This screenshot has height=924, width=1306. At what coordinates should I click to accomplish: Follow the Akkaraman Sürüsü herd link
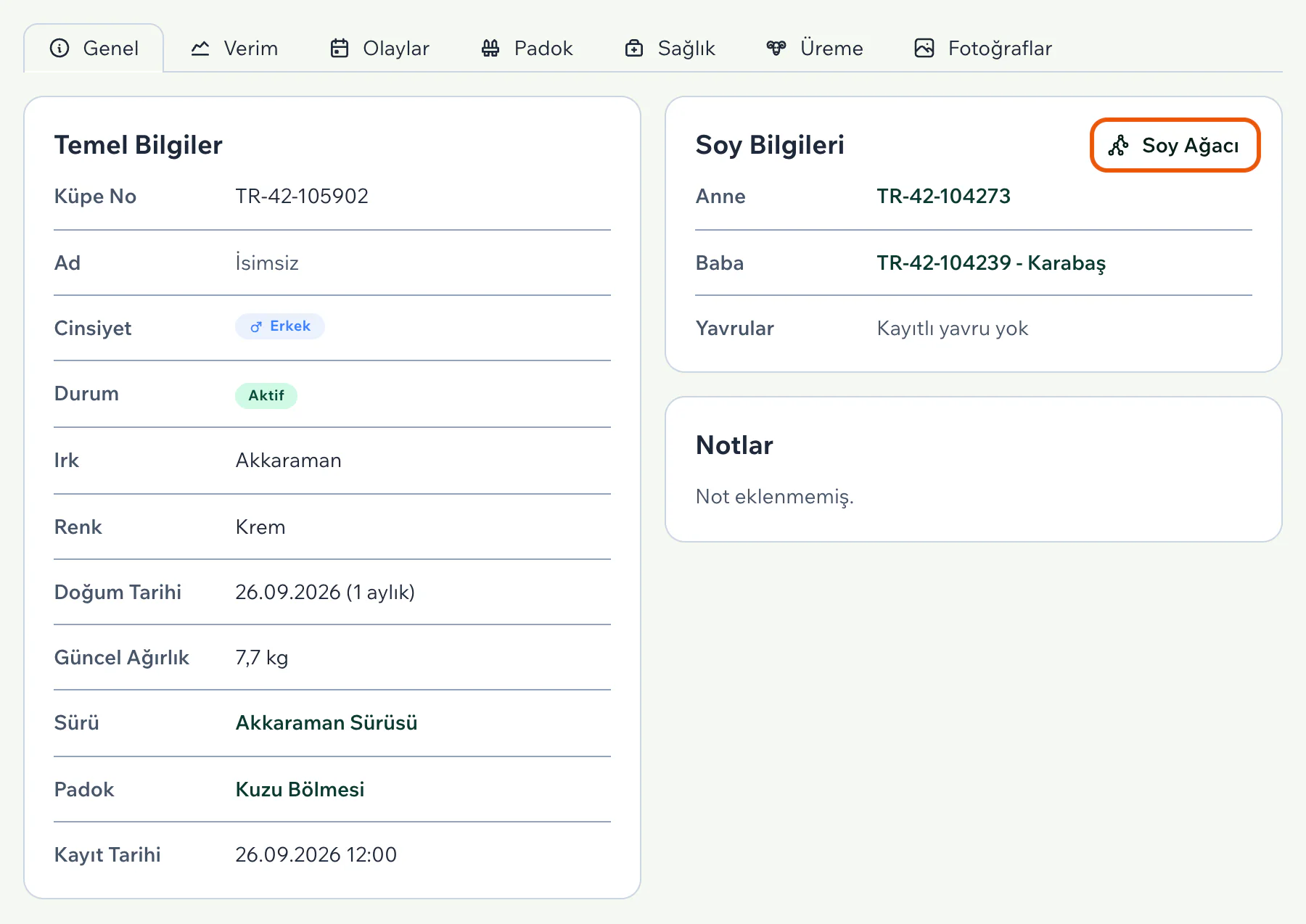click(326, 722)
